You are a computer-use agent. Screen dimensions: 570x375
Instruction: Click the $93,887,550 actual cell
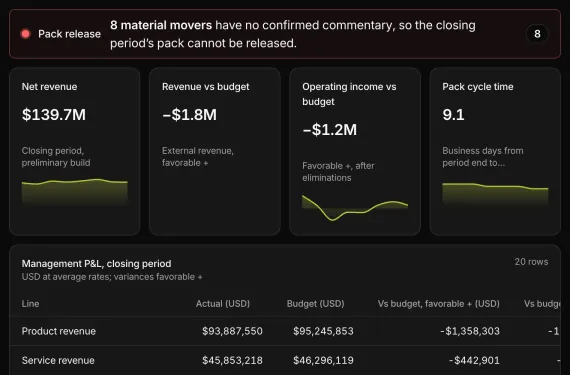pyautogui.click(x=232, y=331)
